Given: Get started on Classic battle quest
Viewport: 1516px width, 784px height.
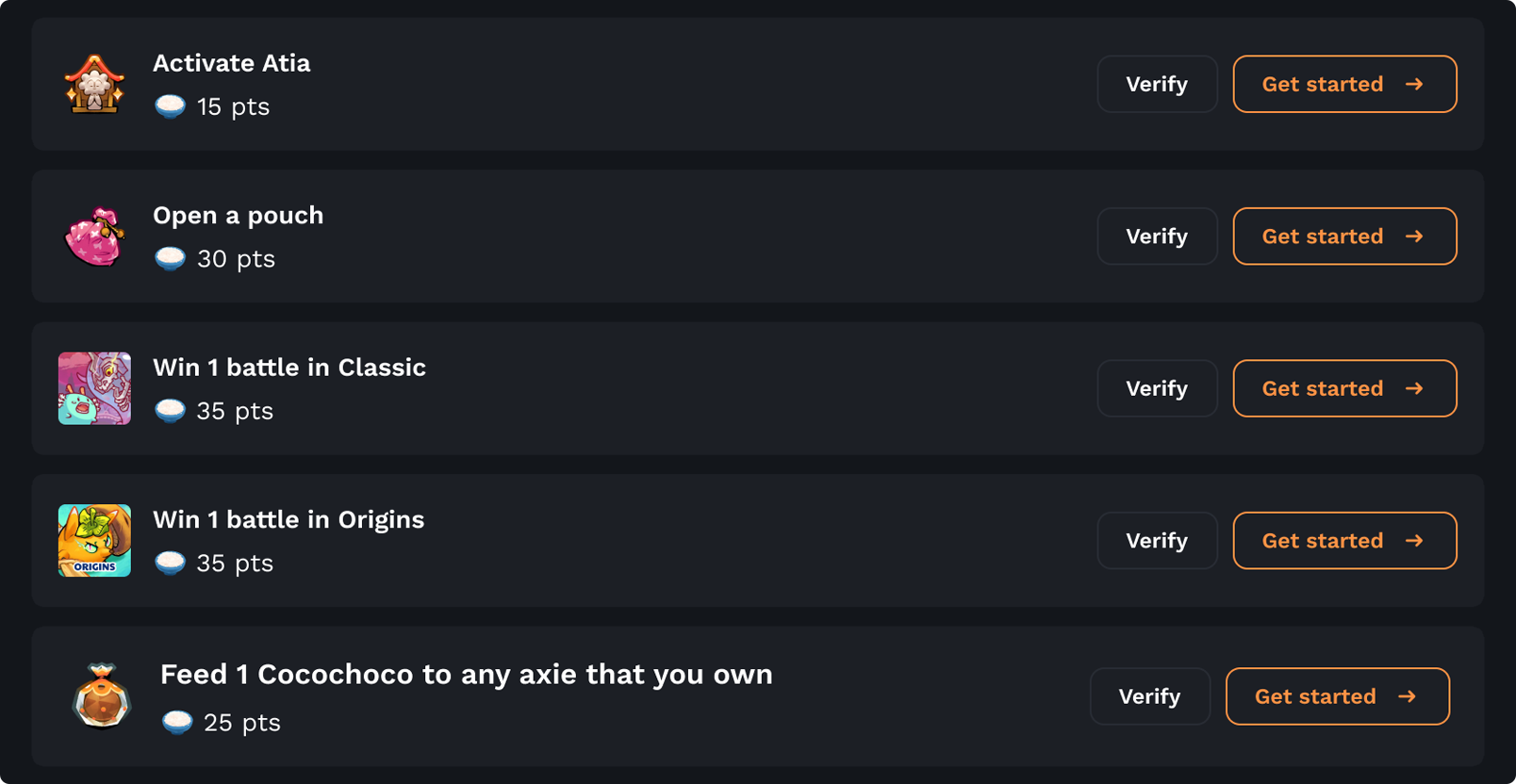Looking at the screenshot, I should [x=1344, y=388].
